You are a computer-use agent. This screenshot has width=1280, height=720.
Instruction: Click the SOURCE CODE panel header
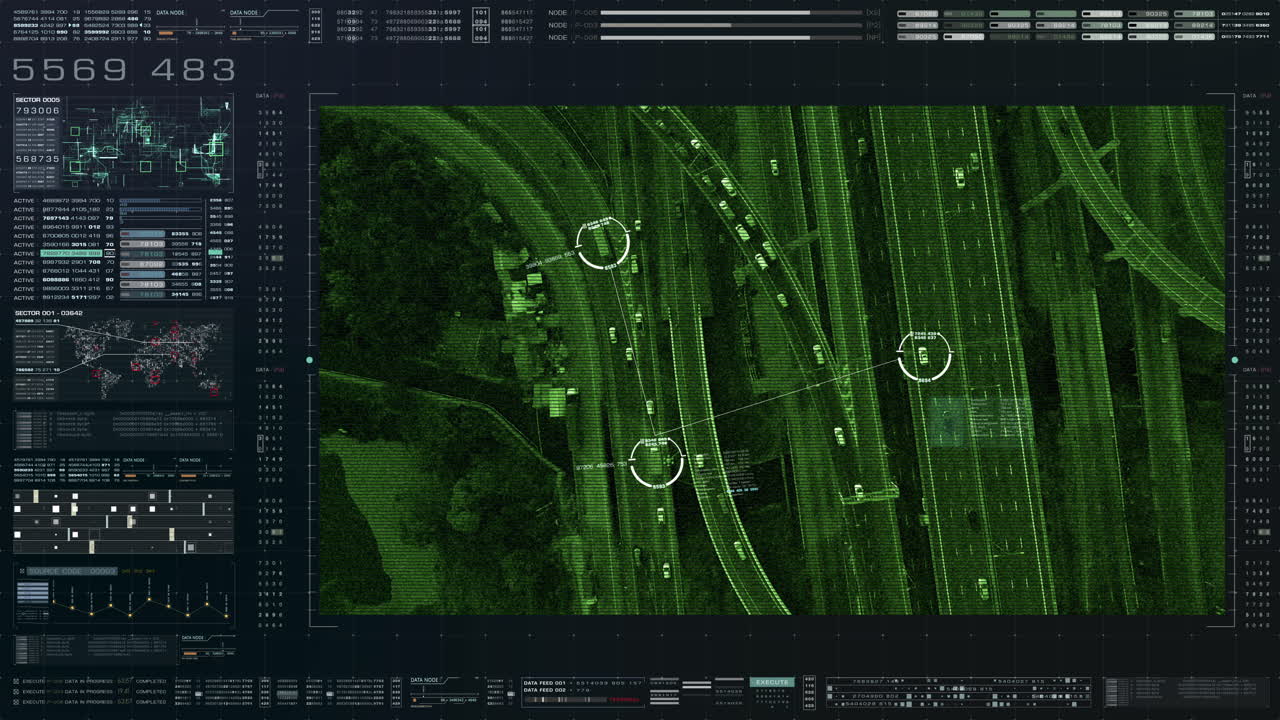point(72,571)
